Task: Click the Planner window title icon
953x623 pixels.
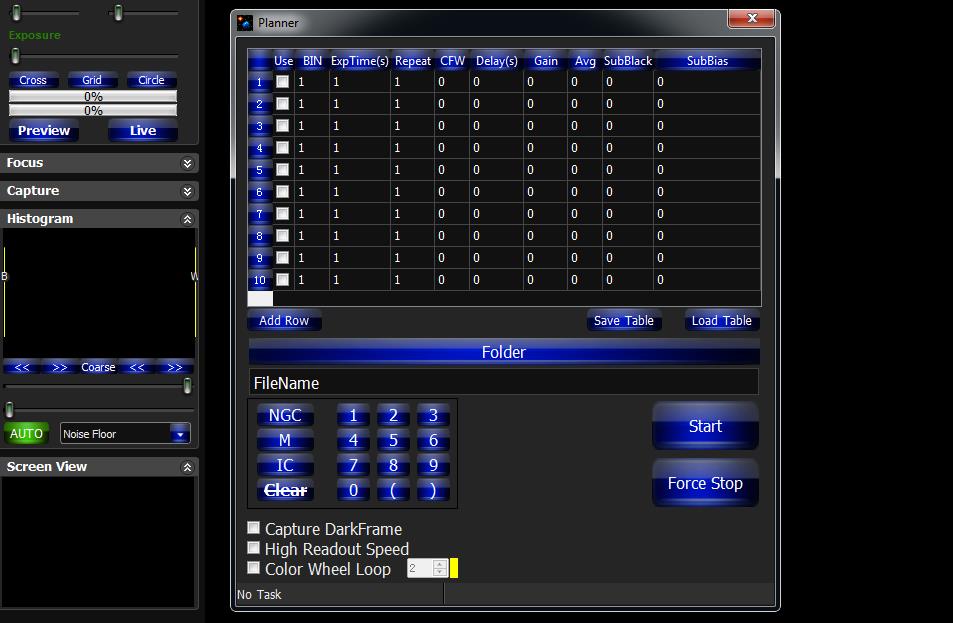Action: (x=245, y=23)
